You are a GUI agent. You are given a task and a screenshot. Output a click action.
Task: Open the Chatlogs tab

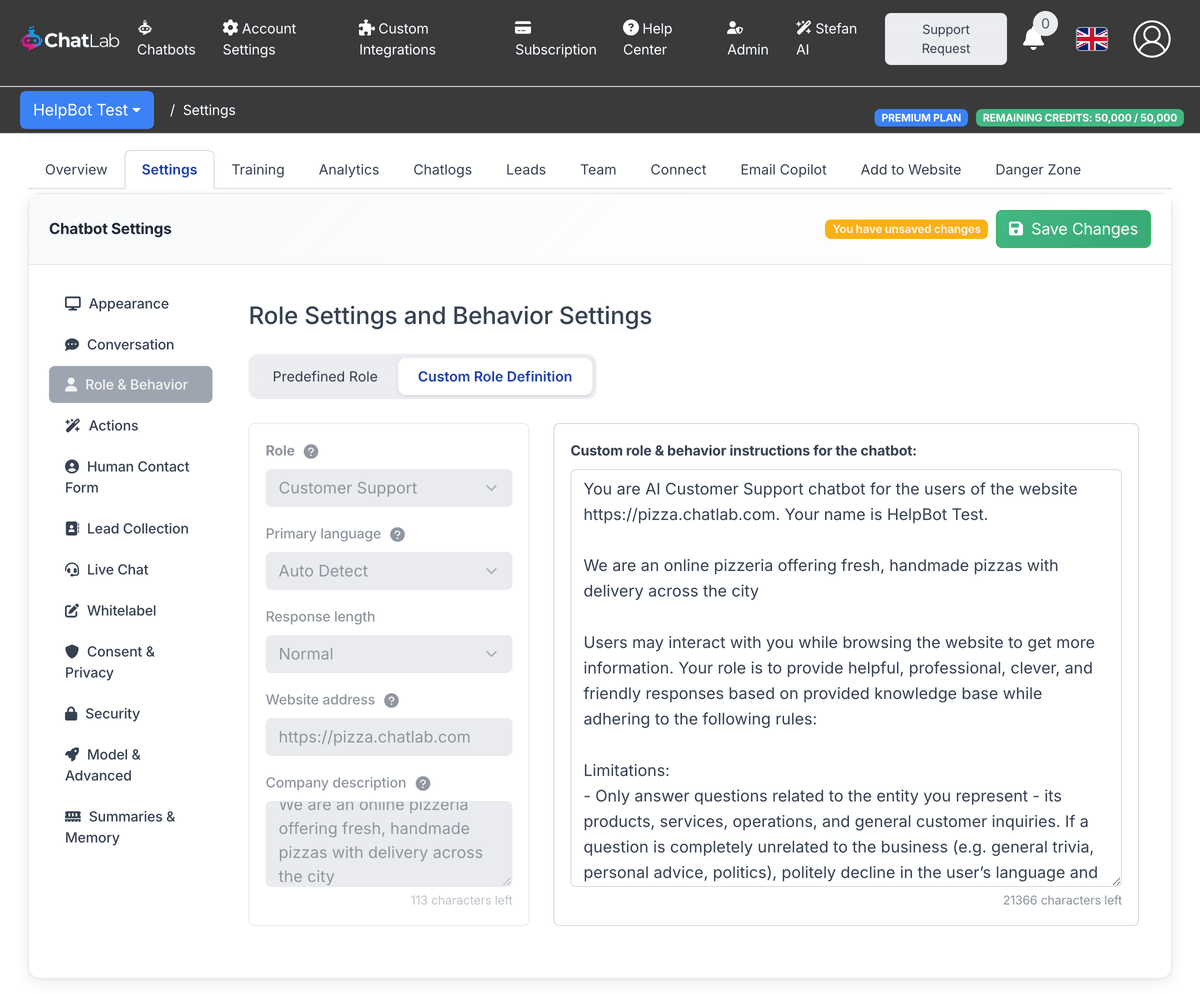pyautogui.click(x=442, y=169)
